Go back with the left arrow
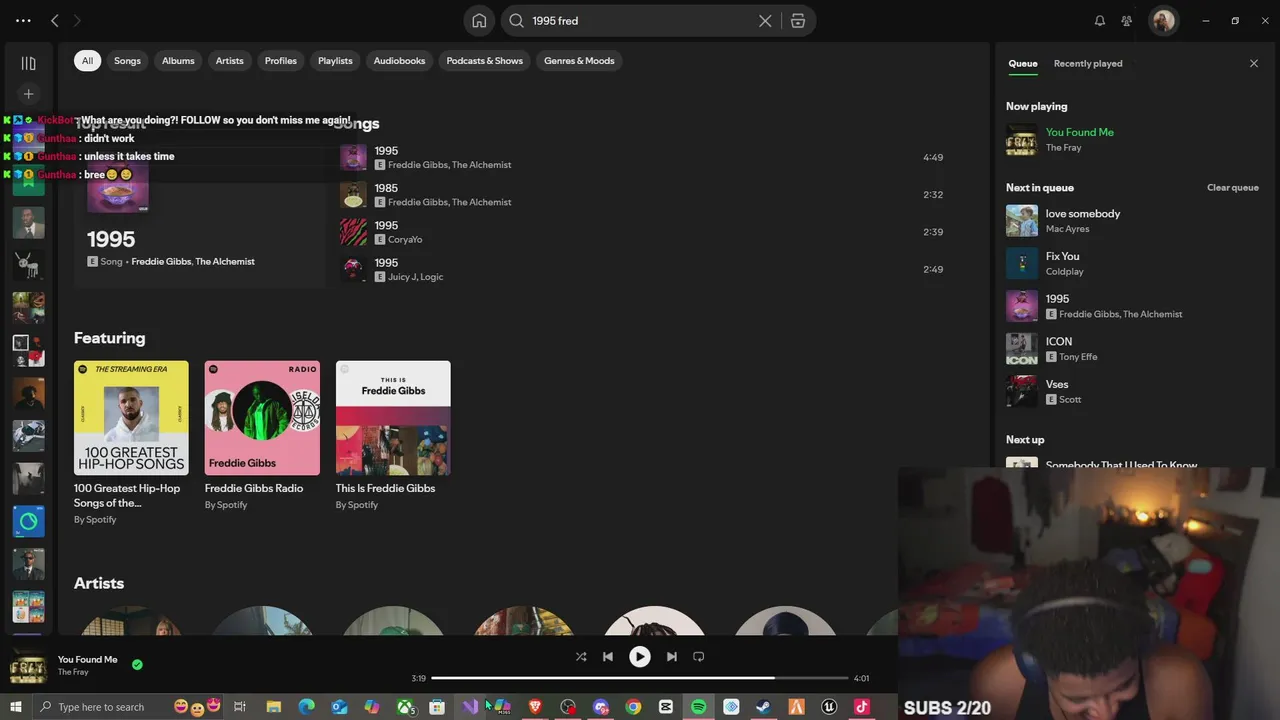The width and height of the screenshot is (1280, 720). tap(55, 21)
